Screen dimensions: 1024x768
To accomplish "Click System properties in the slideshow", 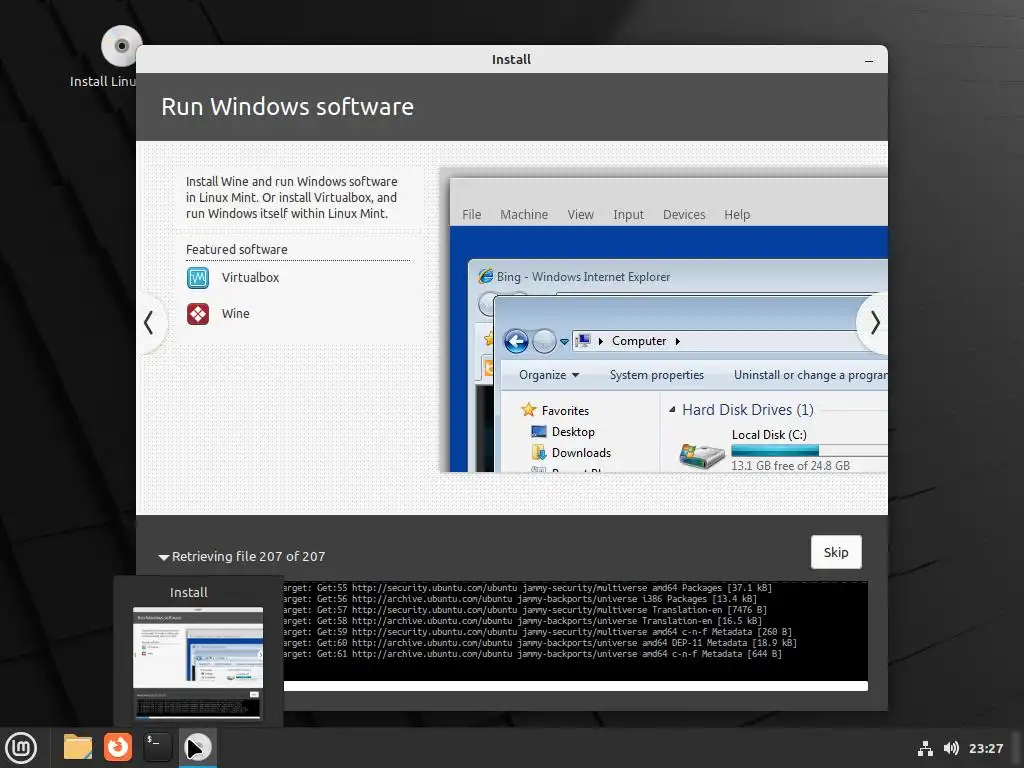I will click(656, 375).
